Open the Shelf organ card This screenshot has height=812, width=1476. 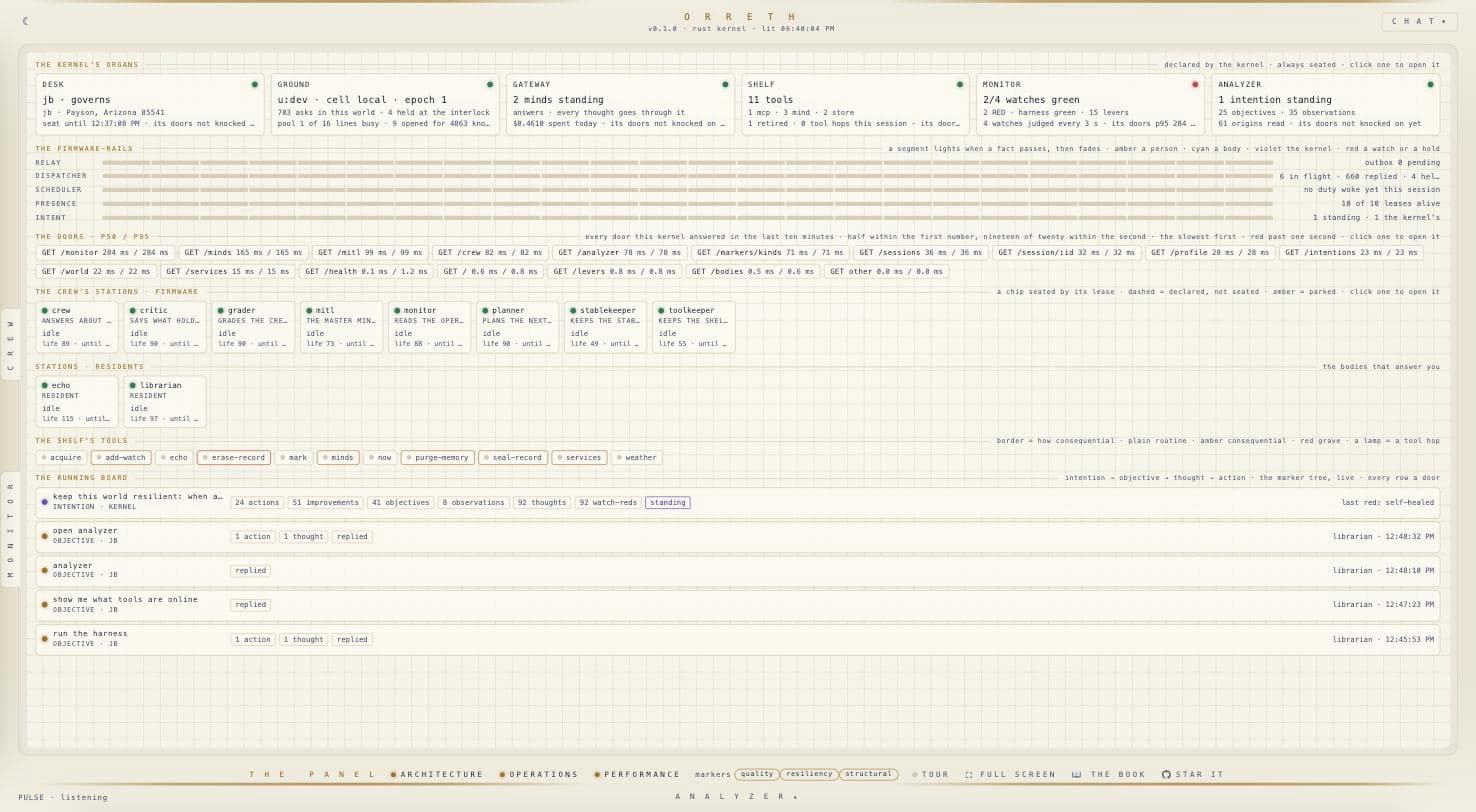(x=855, y=104)
